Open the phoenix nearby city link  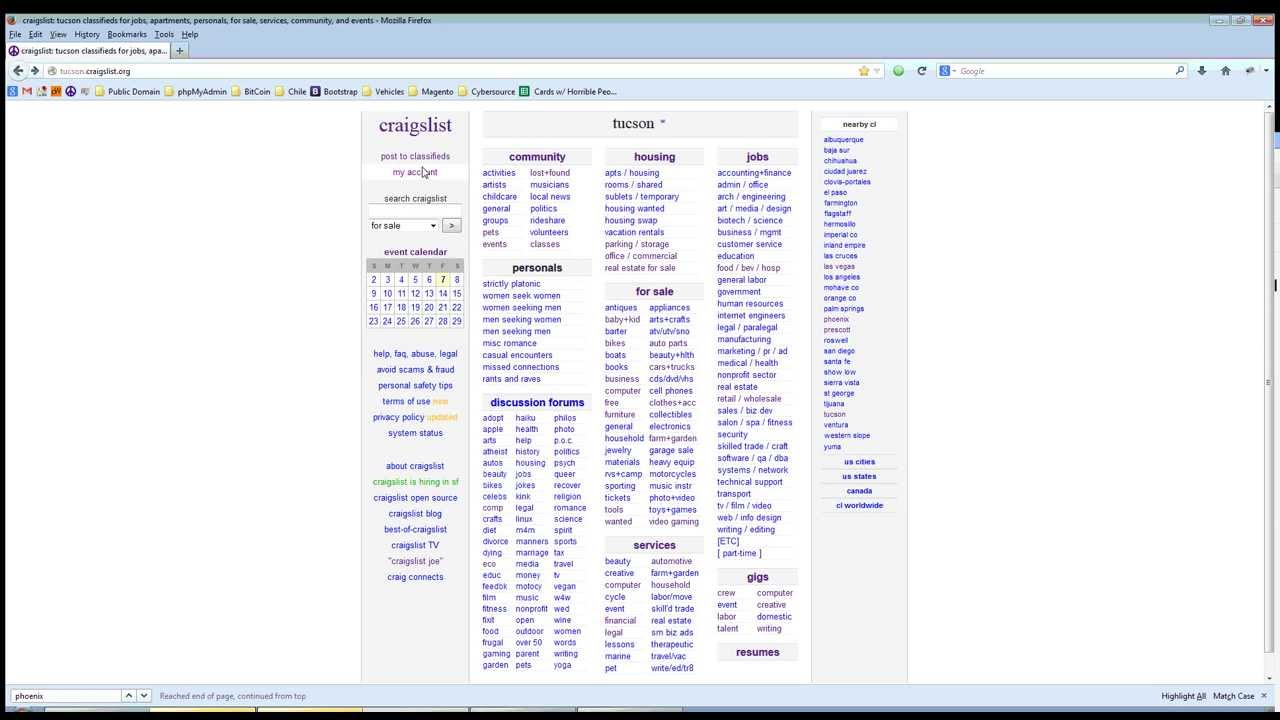click(x=836, y=319)
